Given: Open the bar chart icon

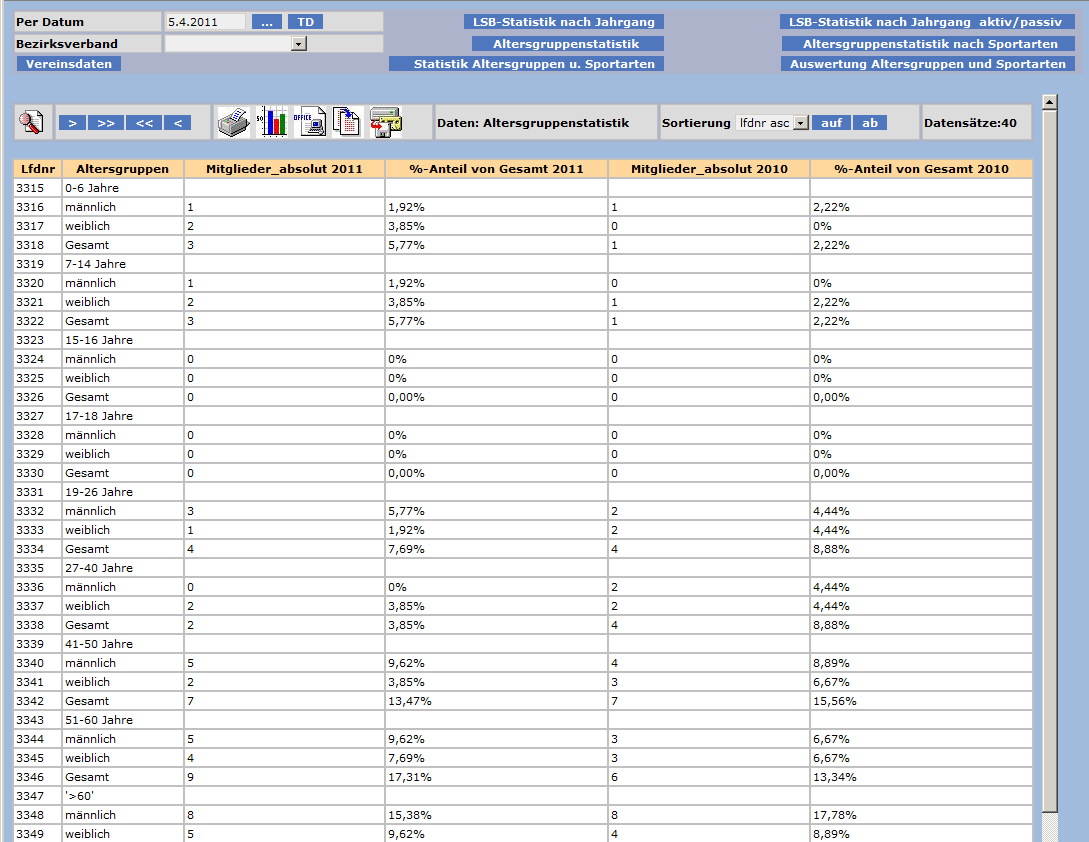Looking at the screenshot, I should (272, 122).
